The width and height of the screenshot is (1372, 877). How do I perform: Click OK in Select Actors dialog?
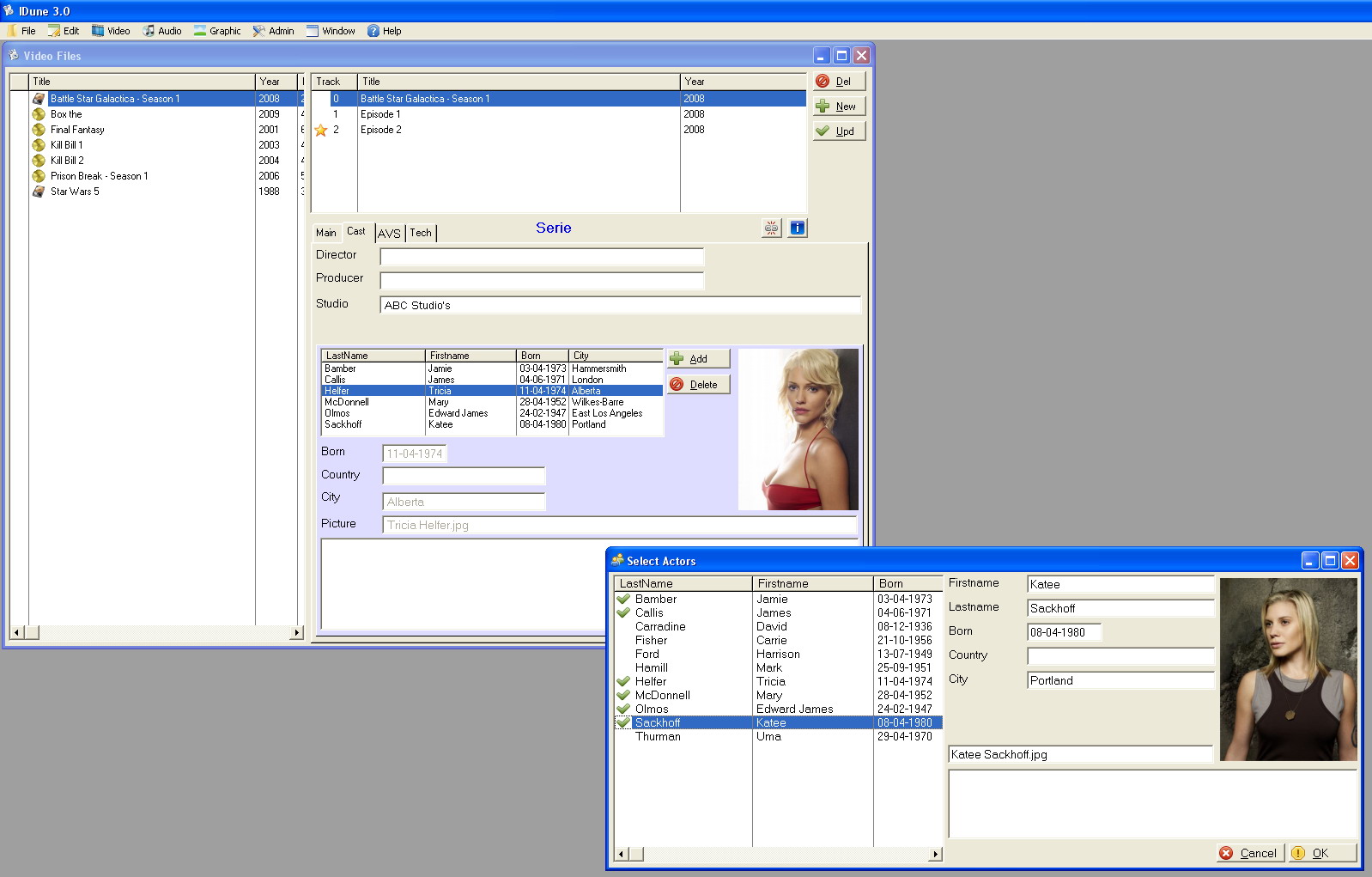coord(1322,853)
